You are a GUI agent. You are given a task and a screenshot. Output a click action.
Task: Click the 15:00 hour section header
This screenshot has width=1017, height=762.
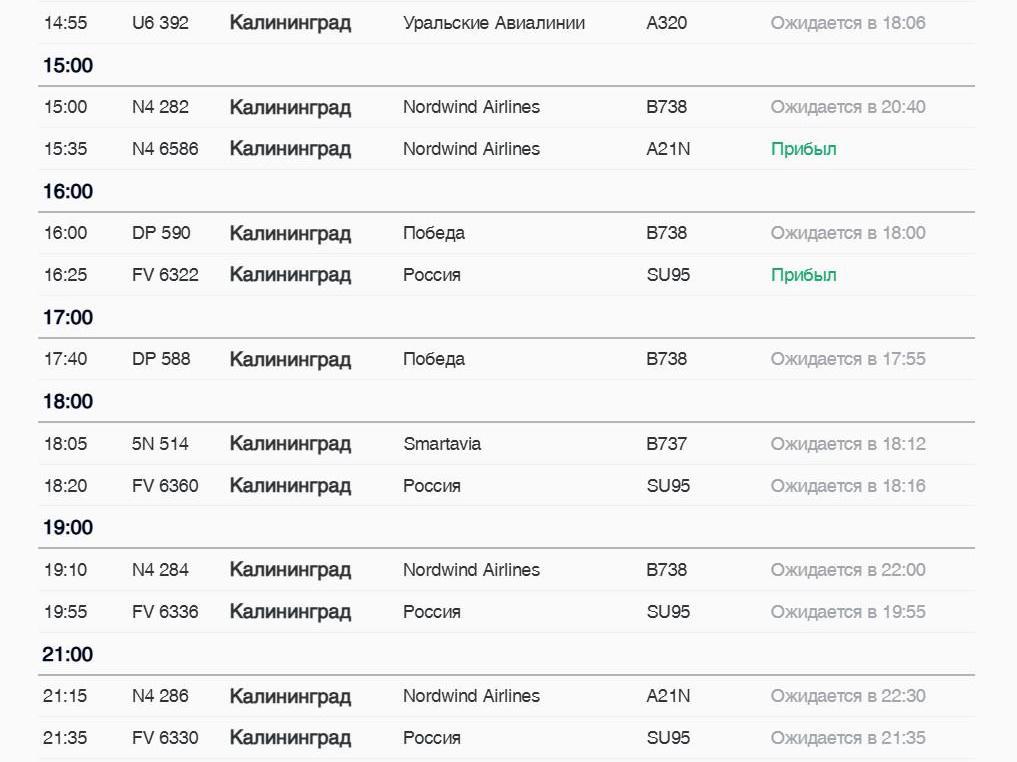[68, 65]
